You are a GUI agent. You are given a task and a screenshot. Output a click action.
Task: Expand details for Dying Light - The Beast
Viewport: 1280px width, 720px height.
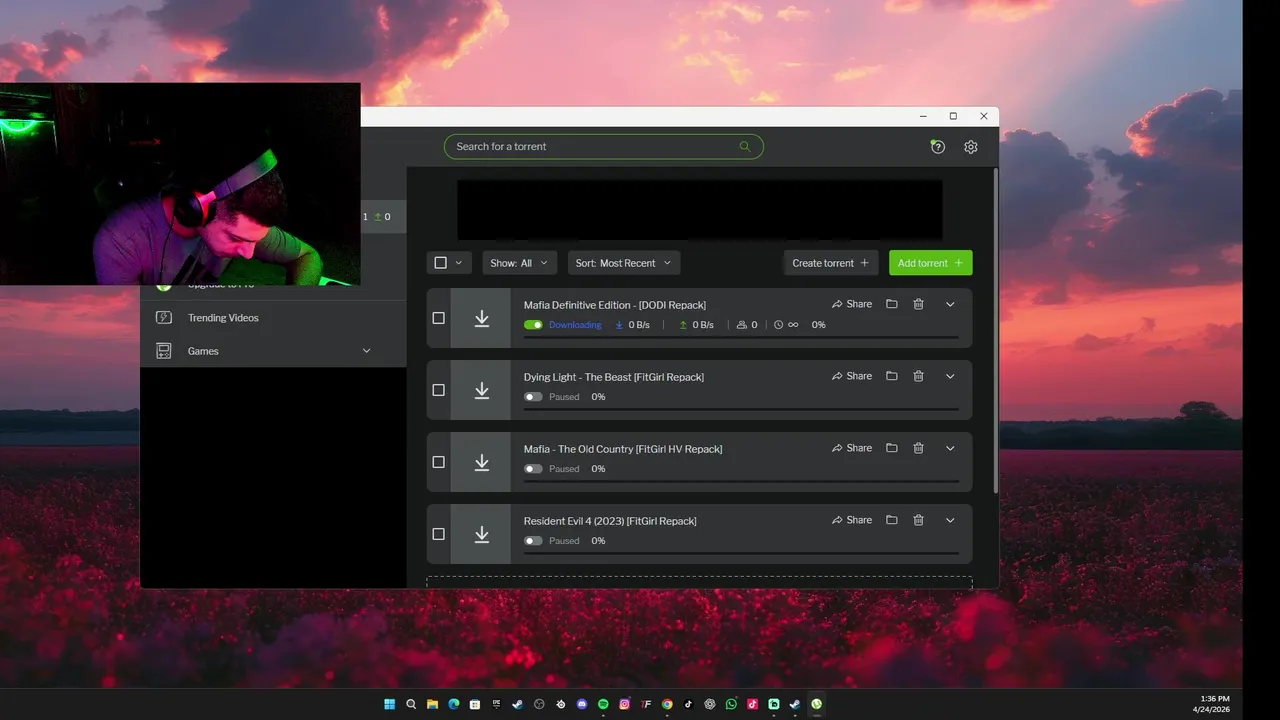[x=950, y=376]
